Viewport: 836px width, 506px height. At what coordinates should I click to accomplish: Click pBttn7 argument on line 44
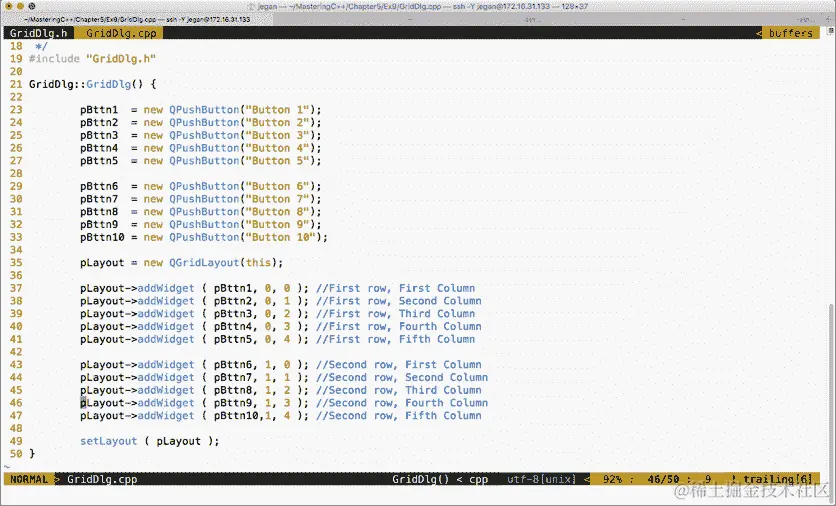(232, 378)
